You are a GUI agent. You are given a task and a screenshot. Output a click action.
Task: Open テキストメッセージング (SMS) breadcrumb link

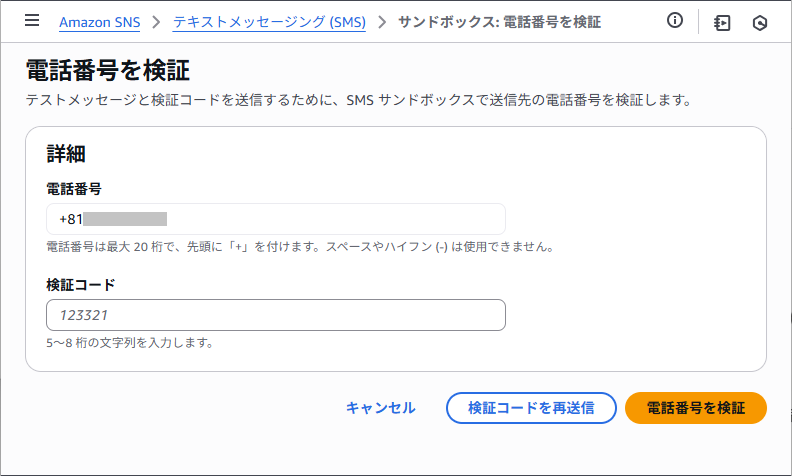269,22
